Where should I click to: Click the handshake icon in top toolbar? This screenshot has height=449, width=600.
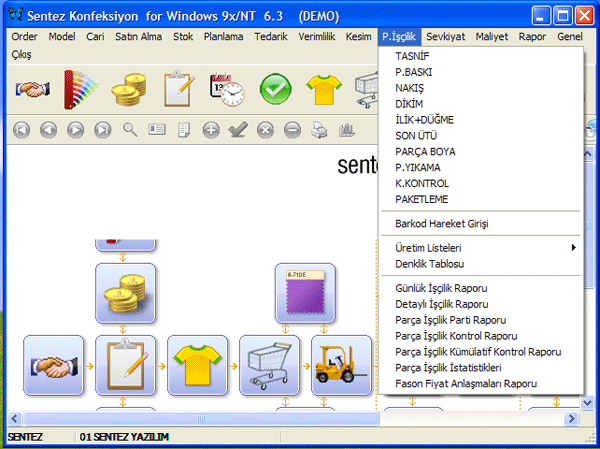click(33, 90)
